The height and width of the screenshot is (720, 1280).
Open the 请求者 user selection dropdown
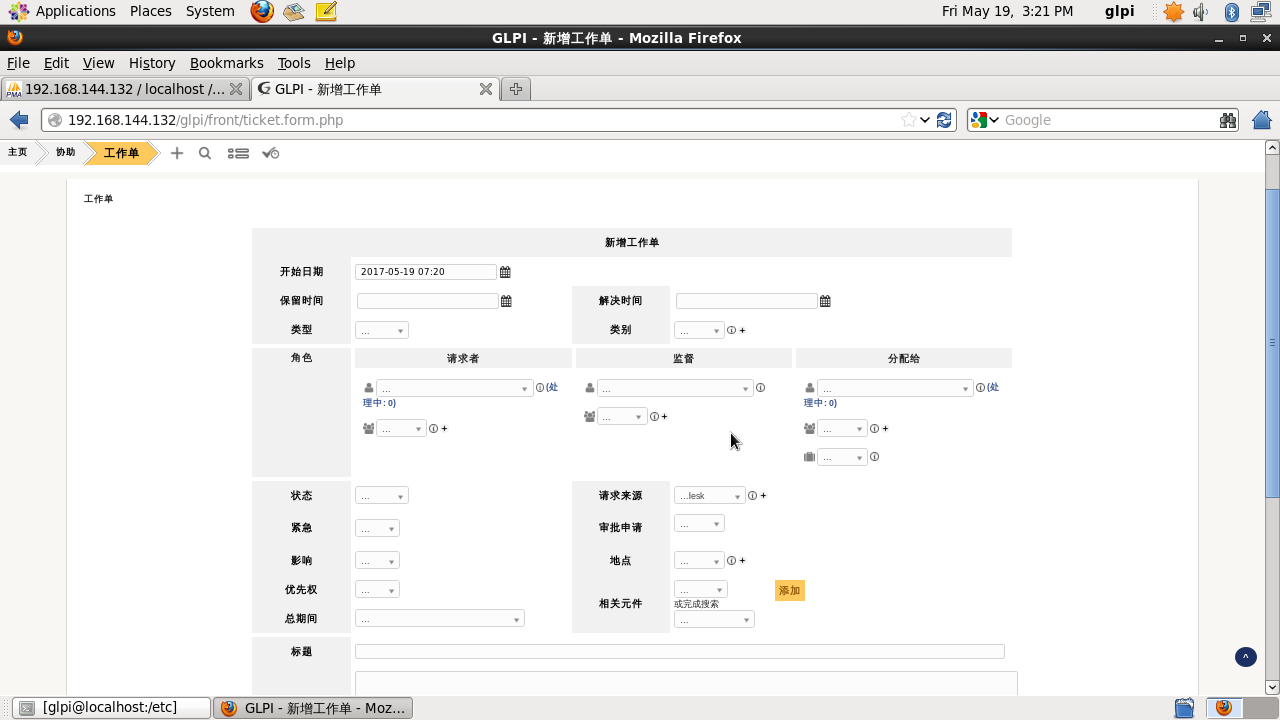454,388
